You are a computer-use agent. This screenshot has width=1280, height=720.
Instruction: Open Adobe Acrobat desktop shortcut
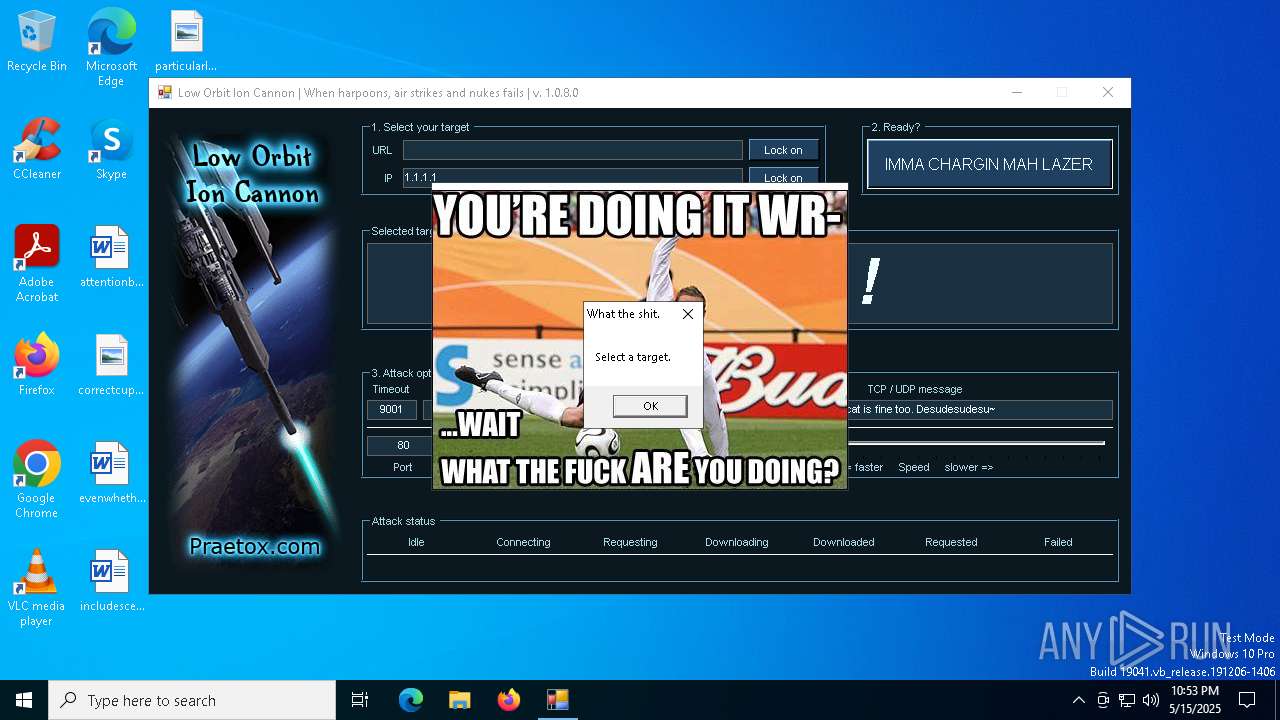37,264
